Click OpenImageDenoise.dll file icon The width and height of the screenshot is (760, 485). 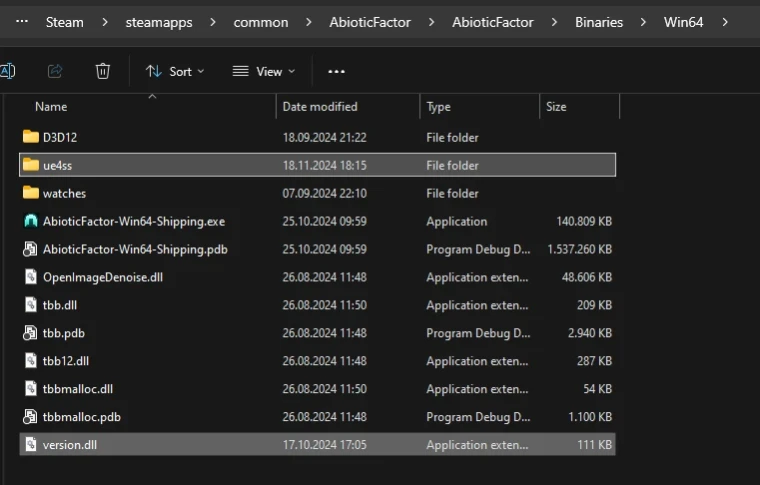[31, 277]
